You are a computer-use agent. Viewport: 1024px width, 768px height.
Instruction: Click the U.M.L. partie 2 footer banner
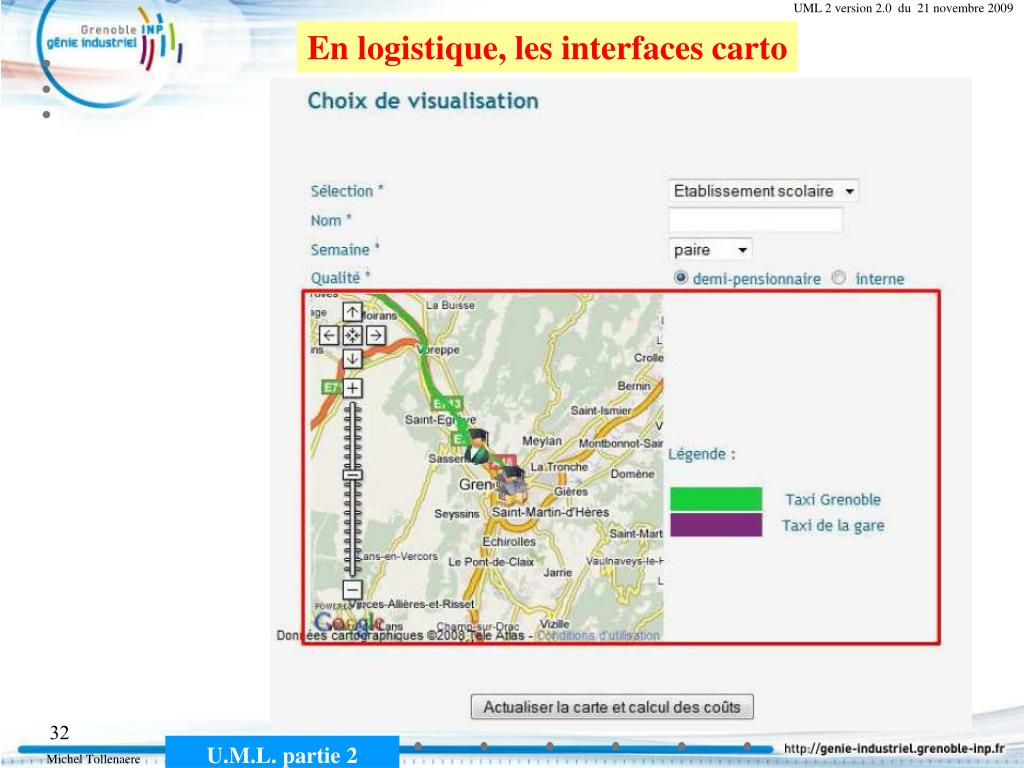(x=282, y=753)
